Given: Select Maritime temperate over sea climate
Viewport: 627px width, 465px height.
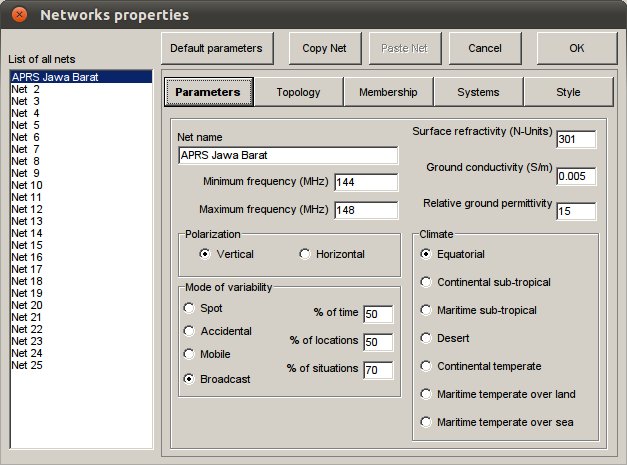Looking at the screenshot, I should pos(426,422).
